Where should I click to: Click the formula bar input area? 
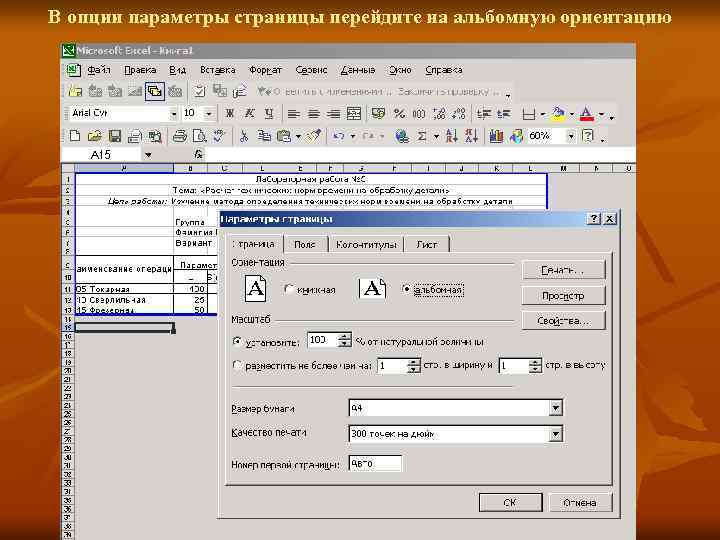420,155
